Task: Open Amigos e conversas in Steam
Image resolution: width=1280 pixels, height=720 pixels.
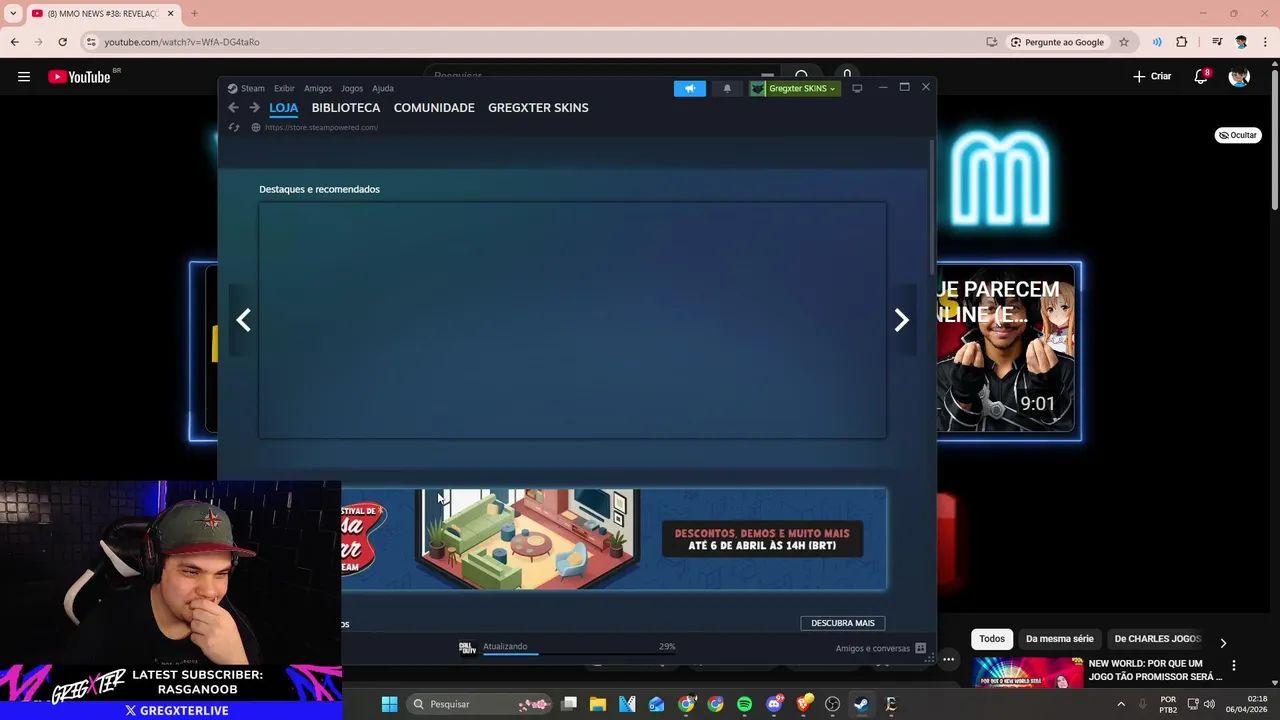Action: click(880, 648)
